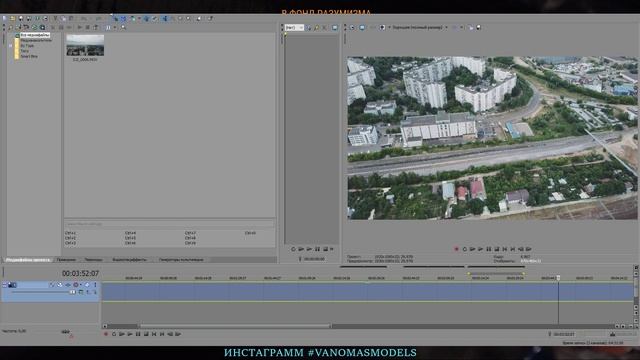Switch to Project Media tab
This screenshot has height=360, width=640.
coord(28,260)
